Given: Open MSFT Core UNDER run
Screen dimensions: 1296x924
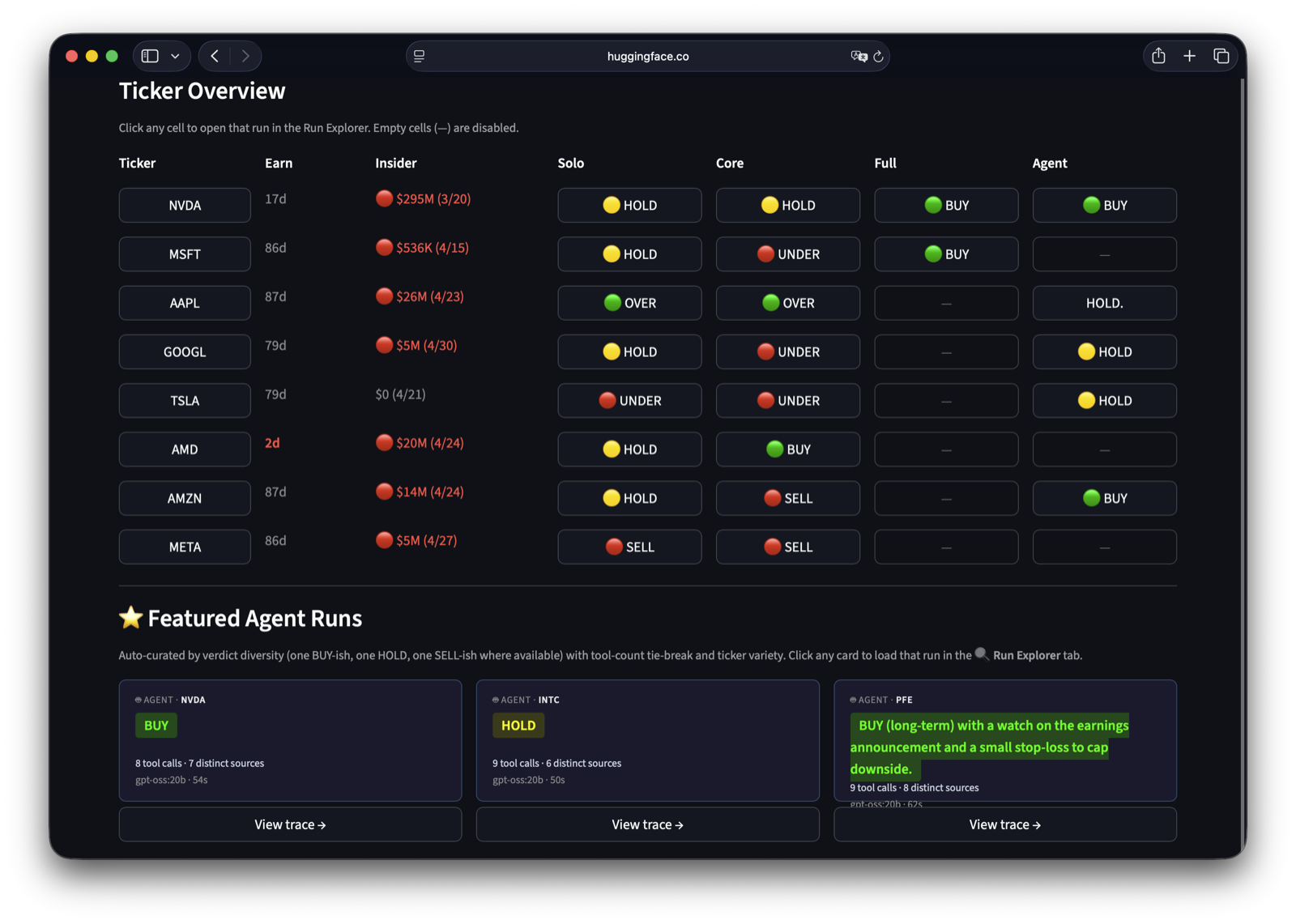Looking at the screenshot, I should coord(788,254).
